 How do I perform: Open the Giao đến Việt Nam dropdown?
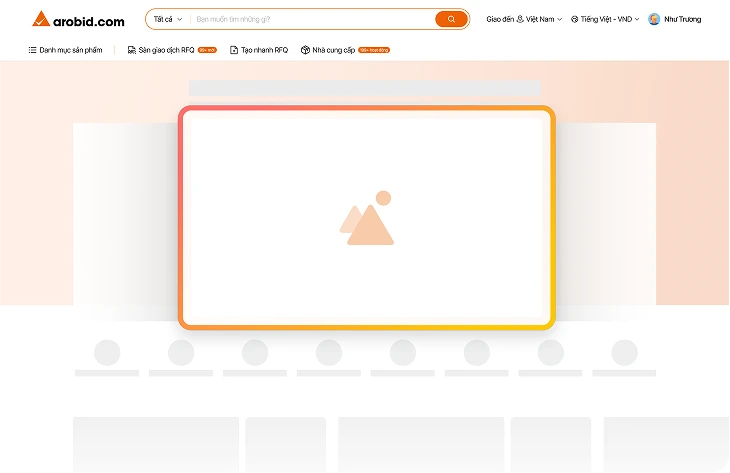[523, 19]
